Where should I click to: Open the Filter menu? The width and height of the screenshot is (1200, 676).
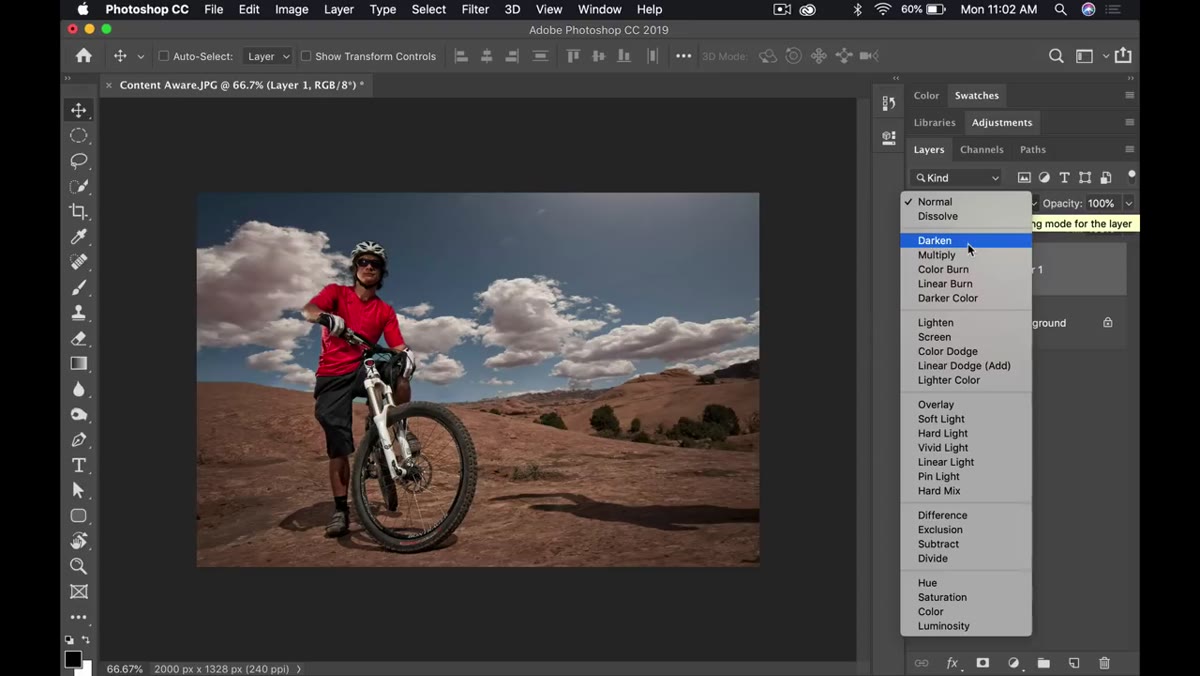click(x=475, y=9)
